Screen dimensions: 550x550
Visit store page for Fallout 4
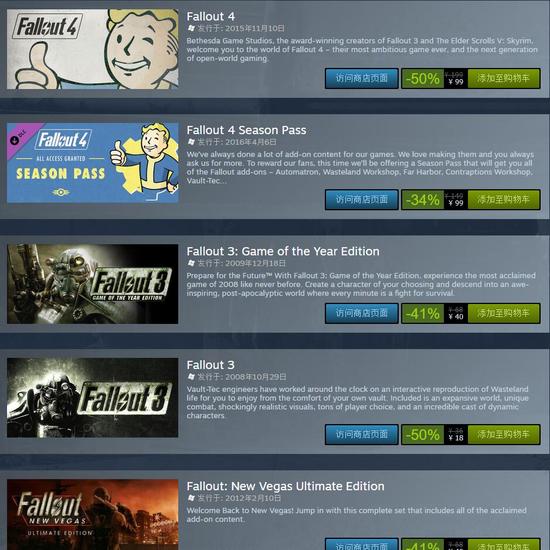[x=362, y=78]
